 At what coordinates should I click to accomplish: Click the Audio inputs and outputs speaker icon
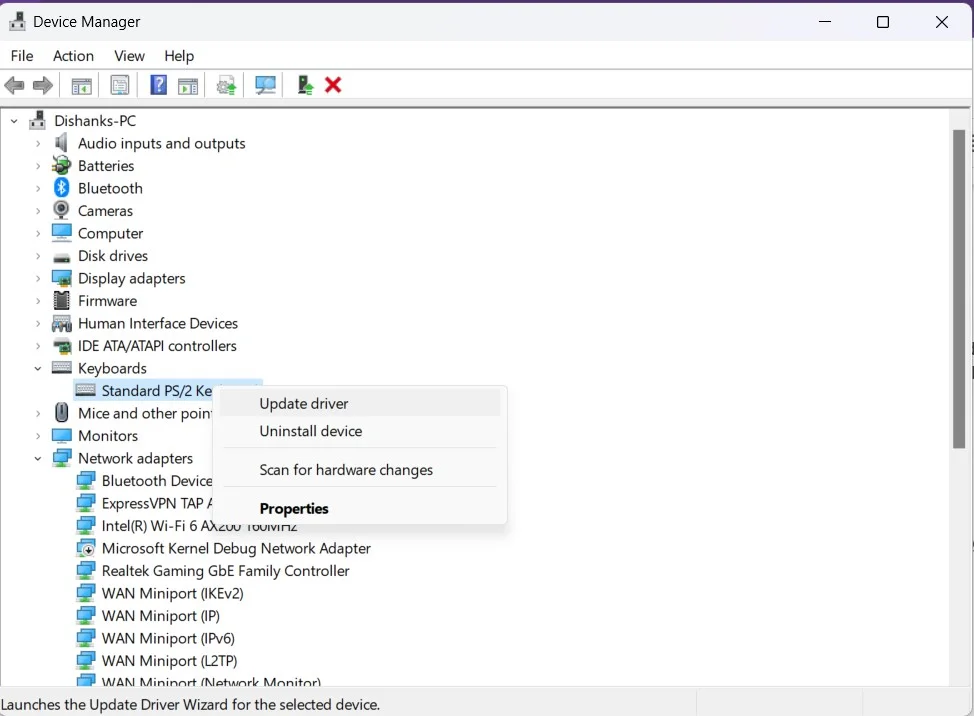pos(61,143)
